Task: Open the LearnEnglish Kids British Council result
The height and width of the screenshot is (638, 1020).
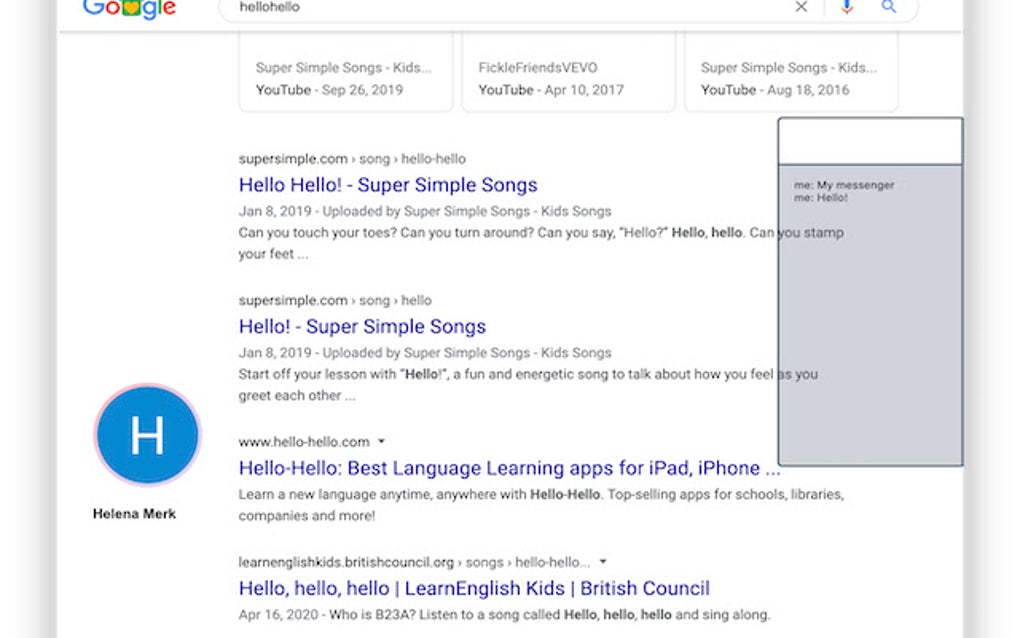Action: tap(473, 588)
